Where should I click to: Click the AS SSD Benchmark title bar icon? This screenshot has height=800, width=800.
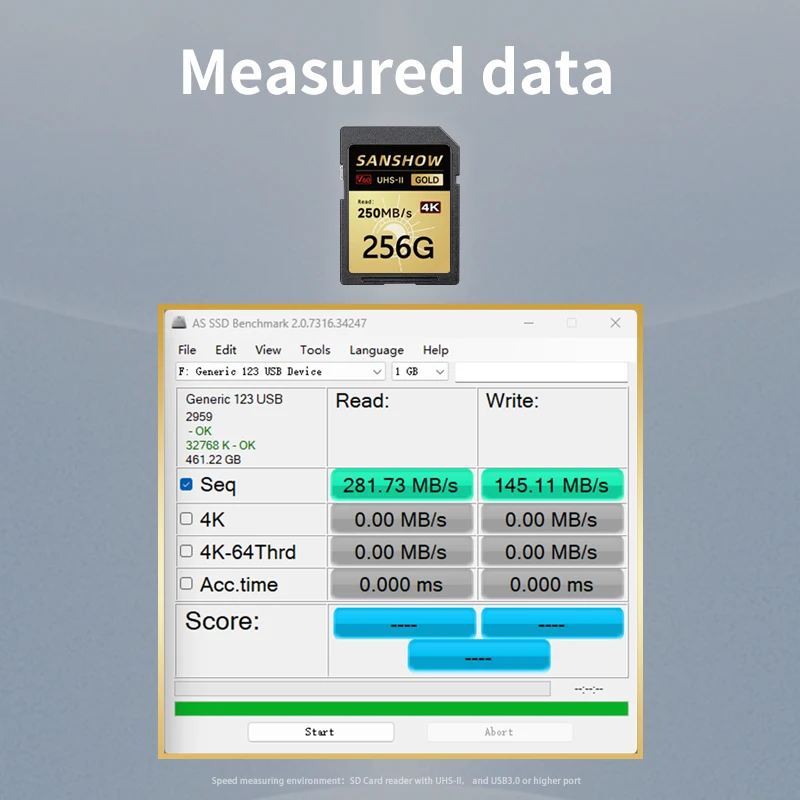tap(182, 324)
